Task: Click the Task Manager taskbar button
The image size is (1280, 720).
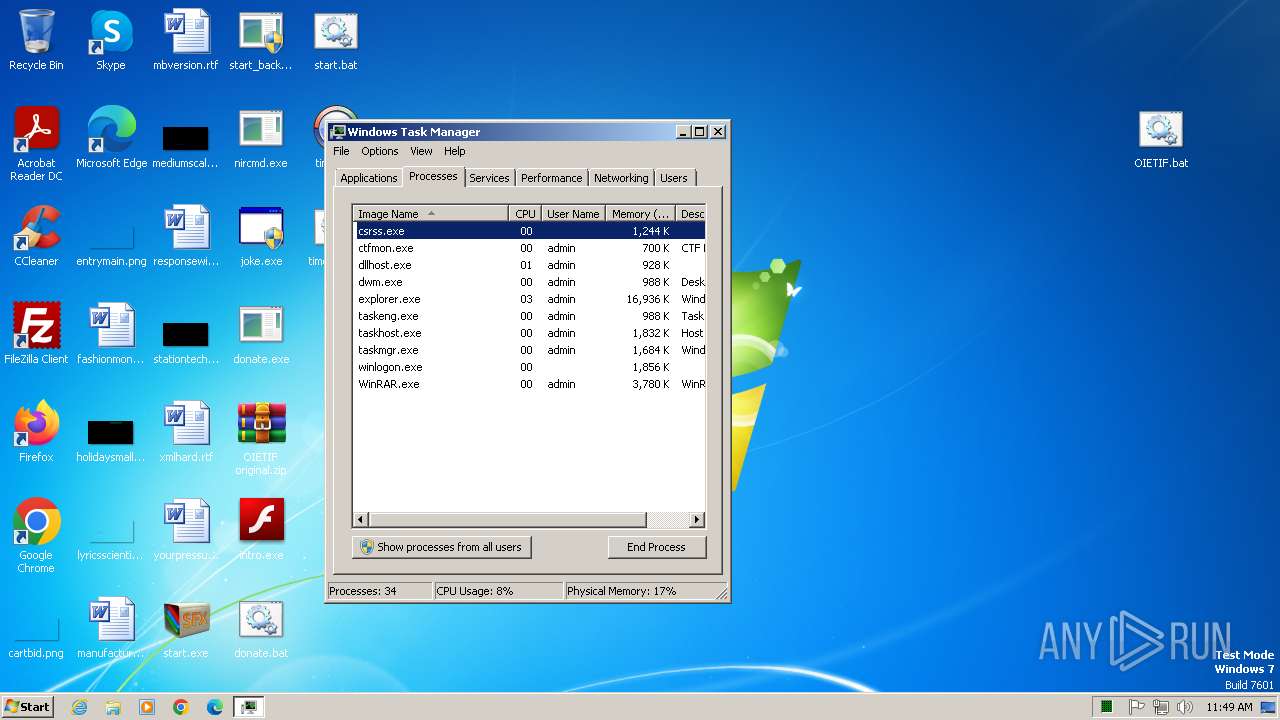Action: pos(248,707)
